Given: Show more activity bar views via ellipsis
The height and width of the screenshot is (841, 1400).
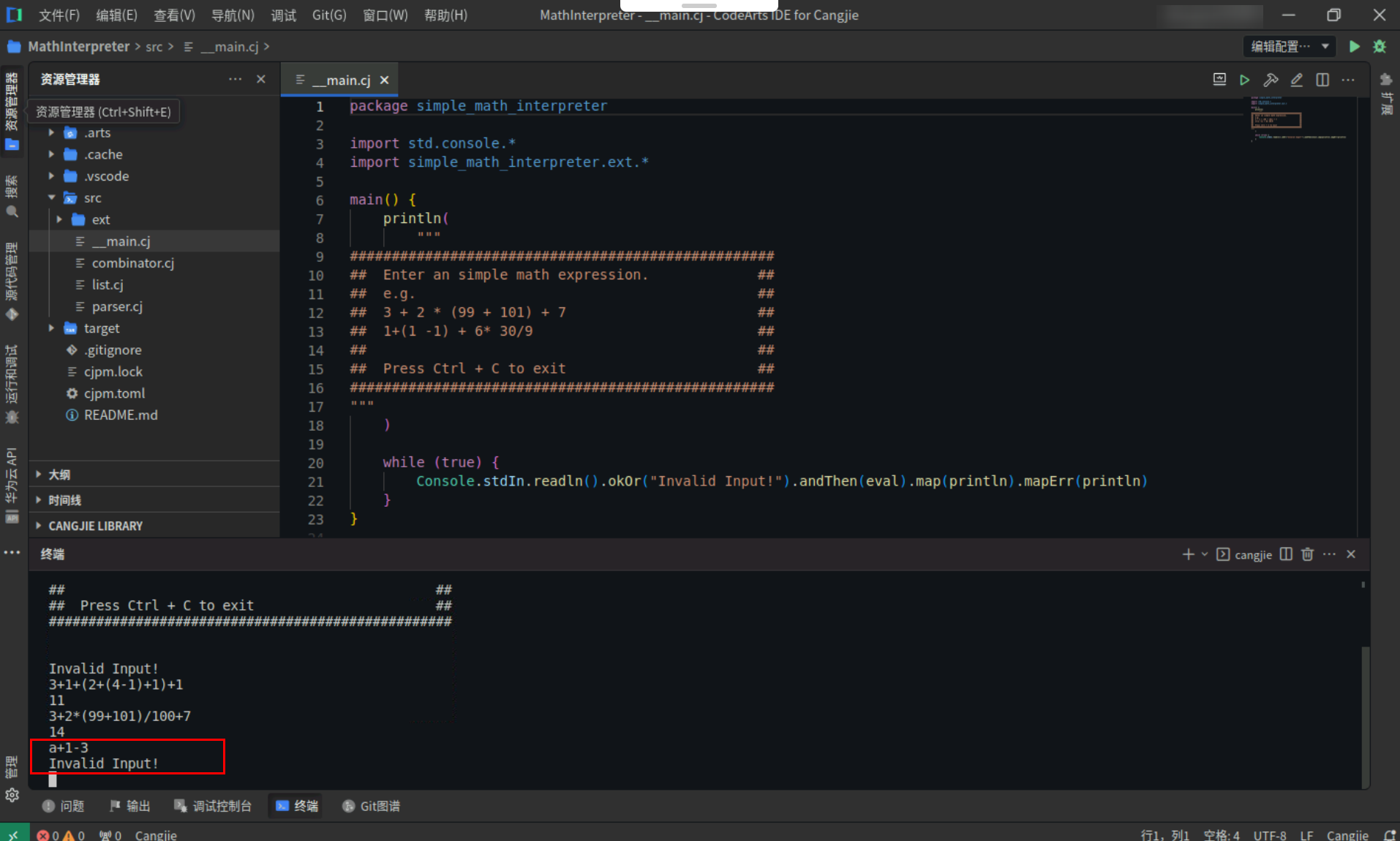Looking at the screenshot, I should click(12, 552).
